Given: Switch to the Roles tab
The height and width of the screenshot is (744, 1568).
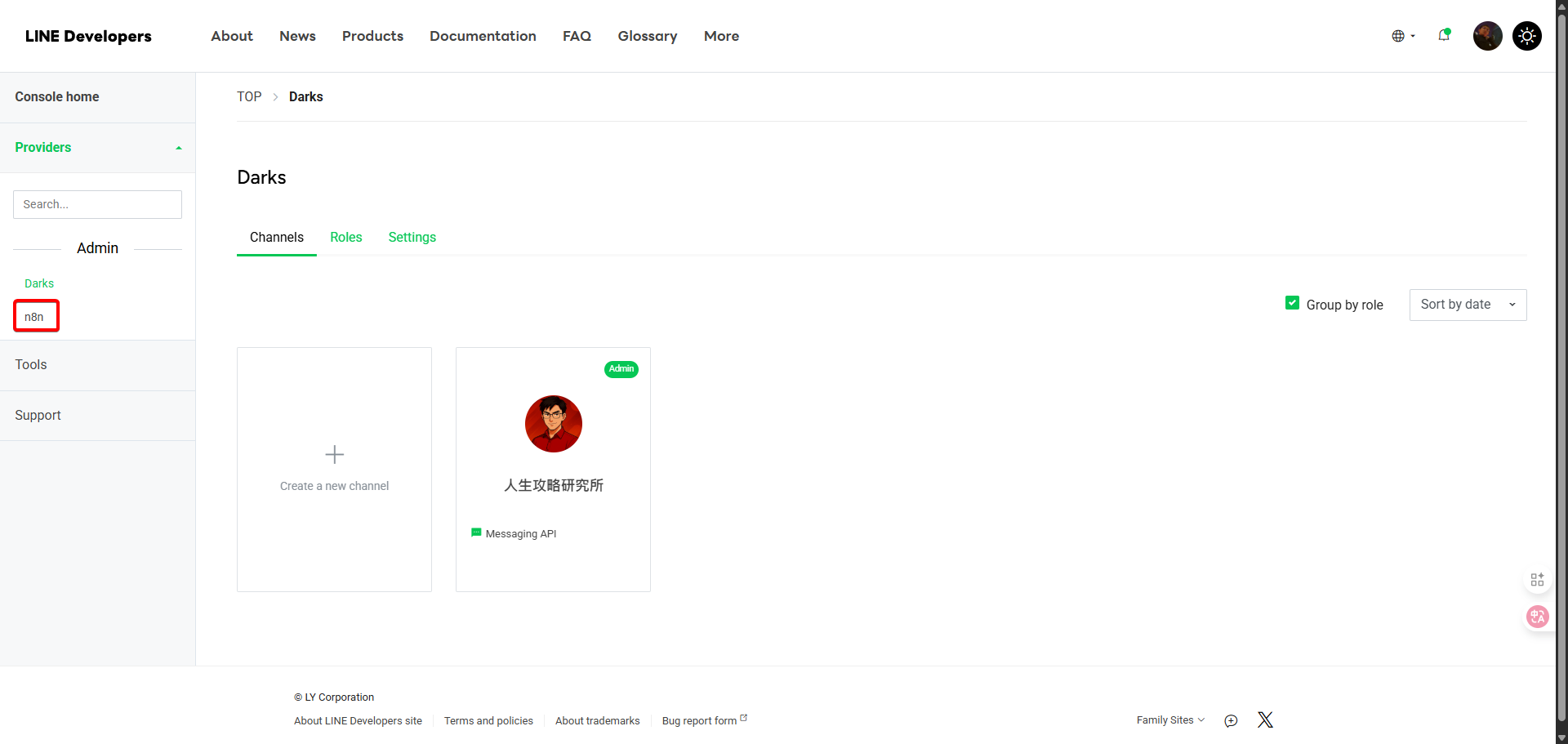Looking at the screenshot, I should 346,237.
